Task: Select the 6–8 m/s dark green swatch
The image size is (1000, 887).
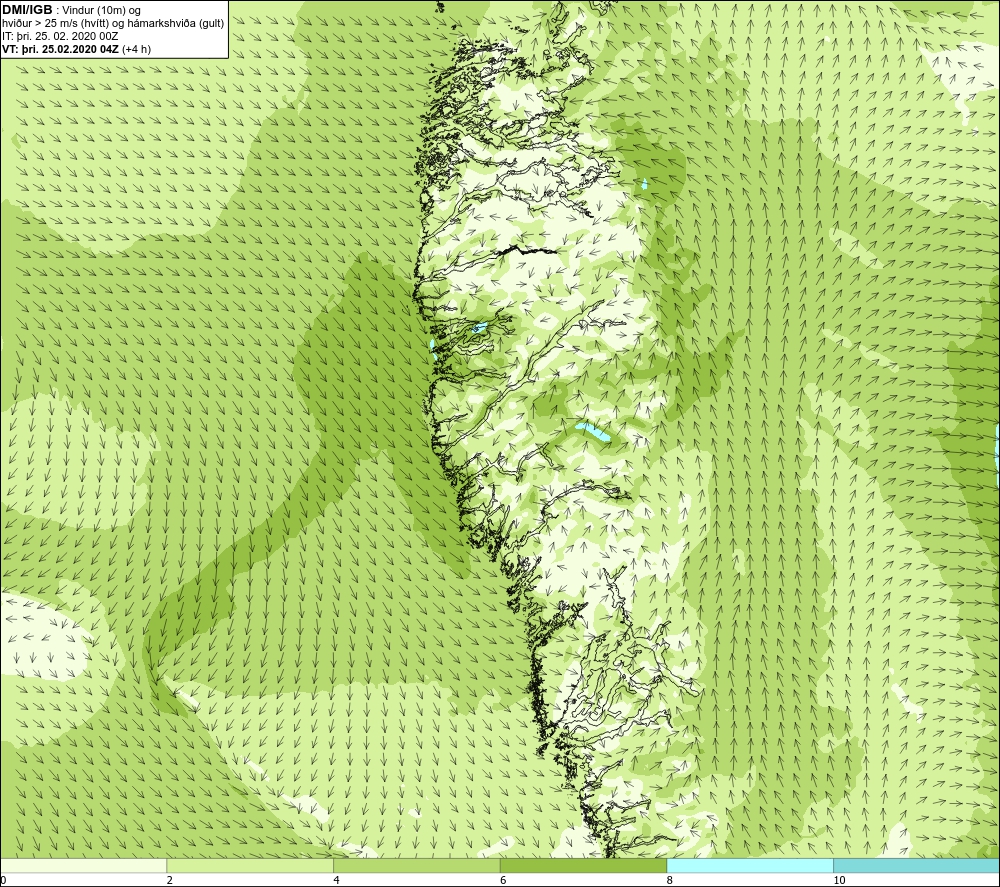Action: 583,866
